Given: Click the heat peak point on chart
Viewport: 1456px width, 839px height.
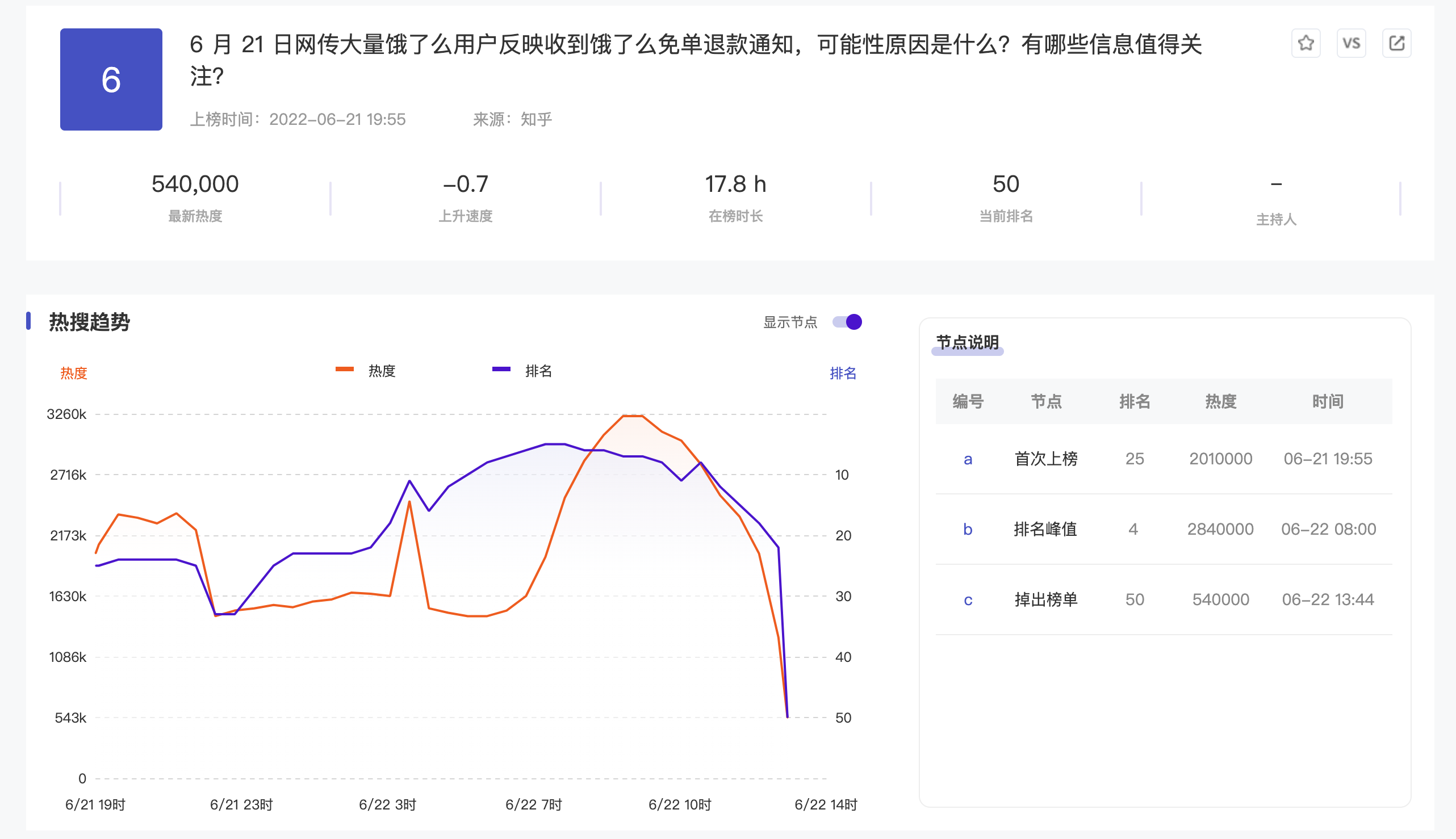Looking at the screenshot, I should (x=633, y=415).
